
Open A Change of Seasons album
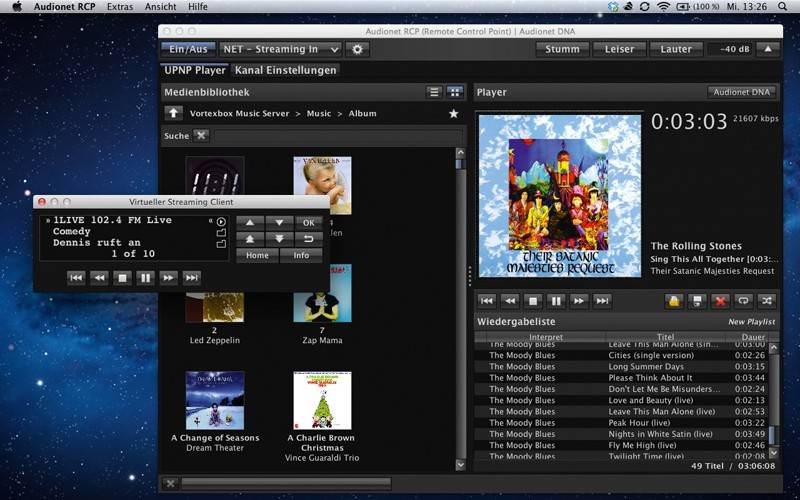[215, 401]
